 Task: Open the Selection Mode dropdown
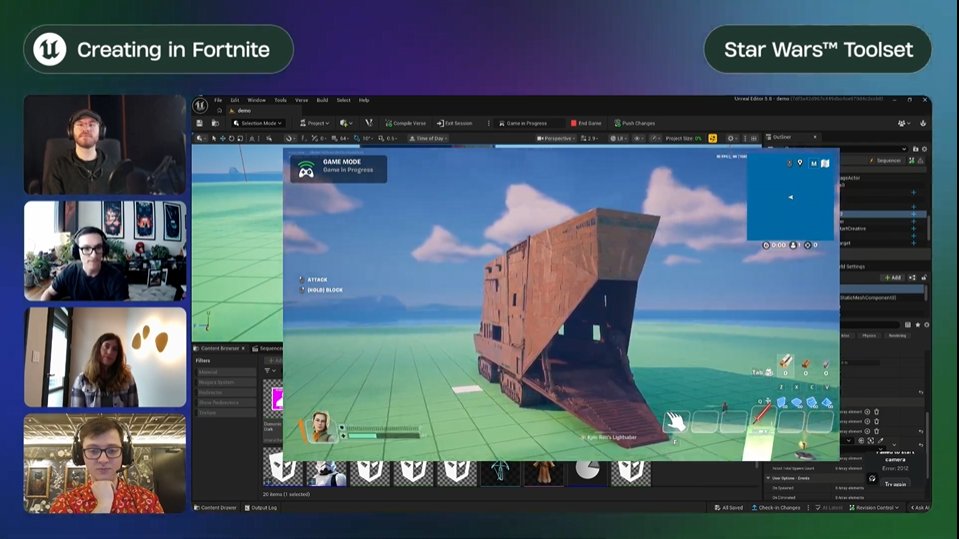[257, 123]
